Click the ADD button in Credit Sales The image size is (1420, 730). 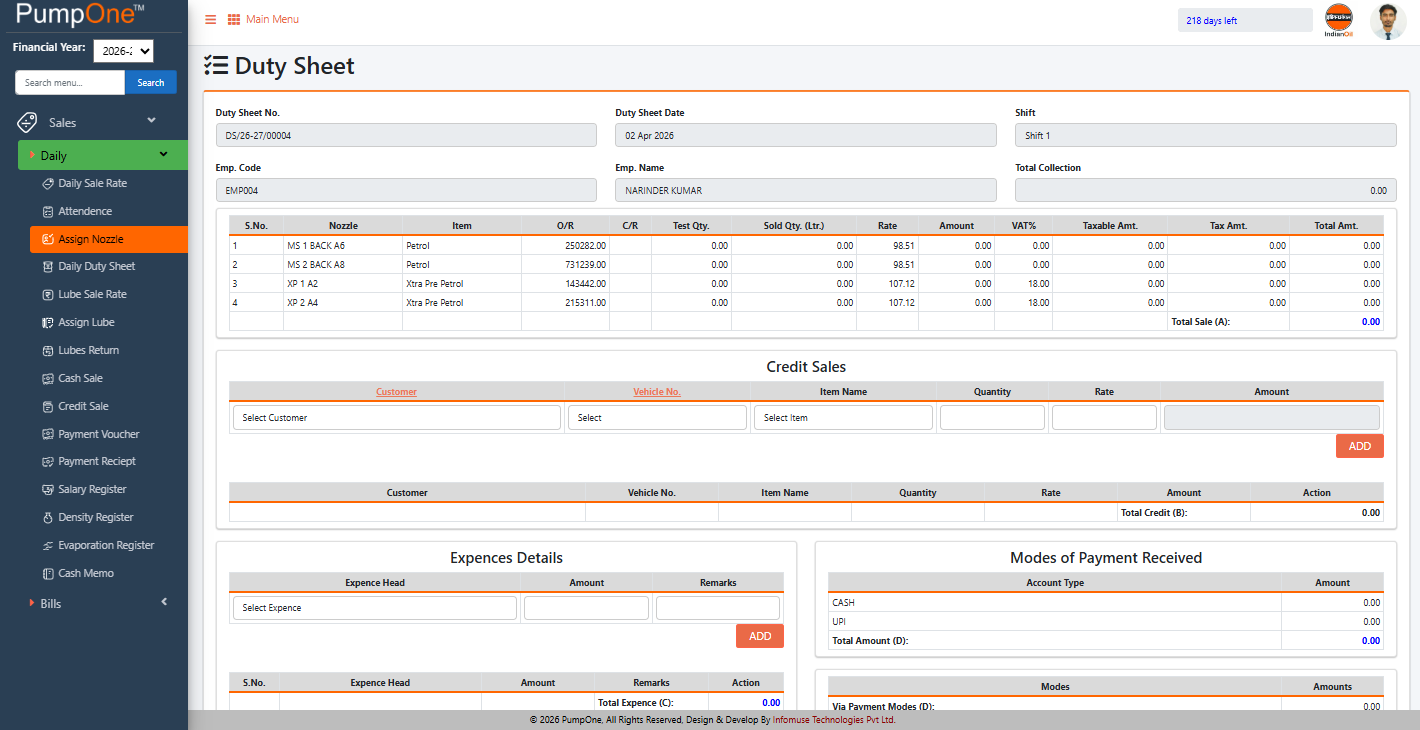1360,446
